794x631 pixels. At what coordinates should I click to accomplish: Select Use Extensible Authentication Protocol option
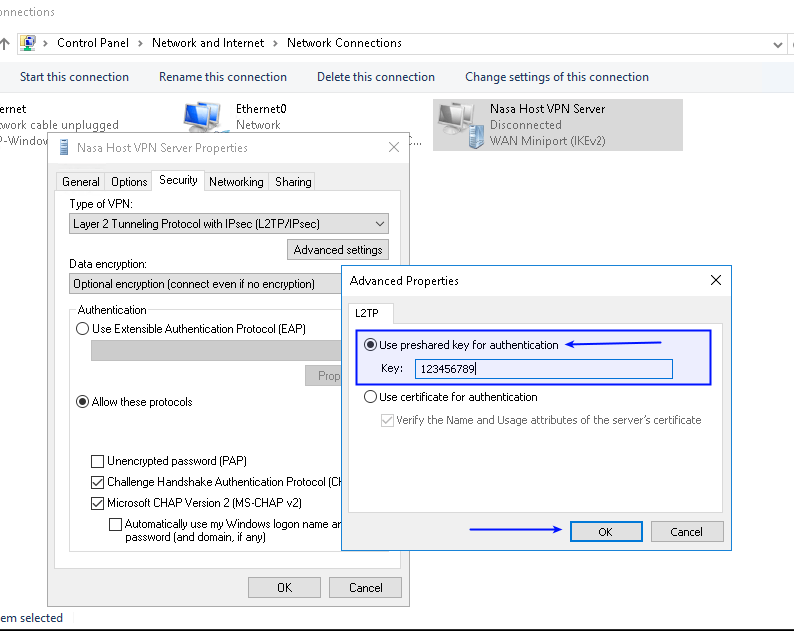click(83, 329)
